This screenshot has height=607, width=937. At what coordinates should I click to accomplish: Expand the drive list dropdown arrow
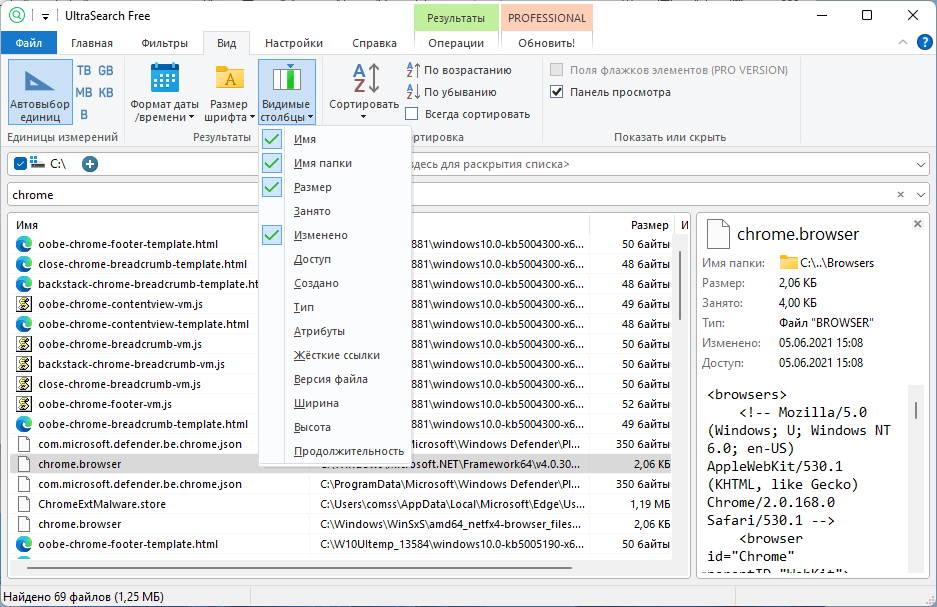click(x=920, y=164)
